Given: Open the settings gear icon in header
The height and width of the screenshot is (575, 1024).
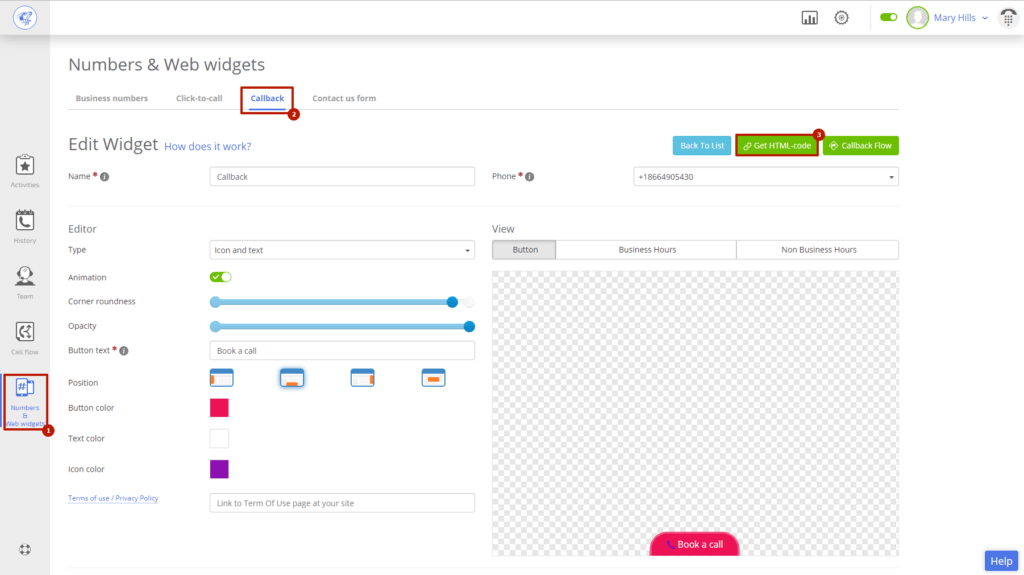Looking at the screenshot, I should (842, 18).
